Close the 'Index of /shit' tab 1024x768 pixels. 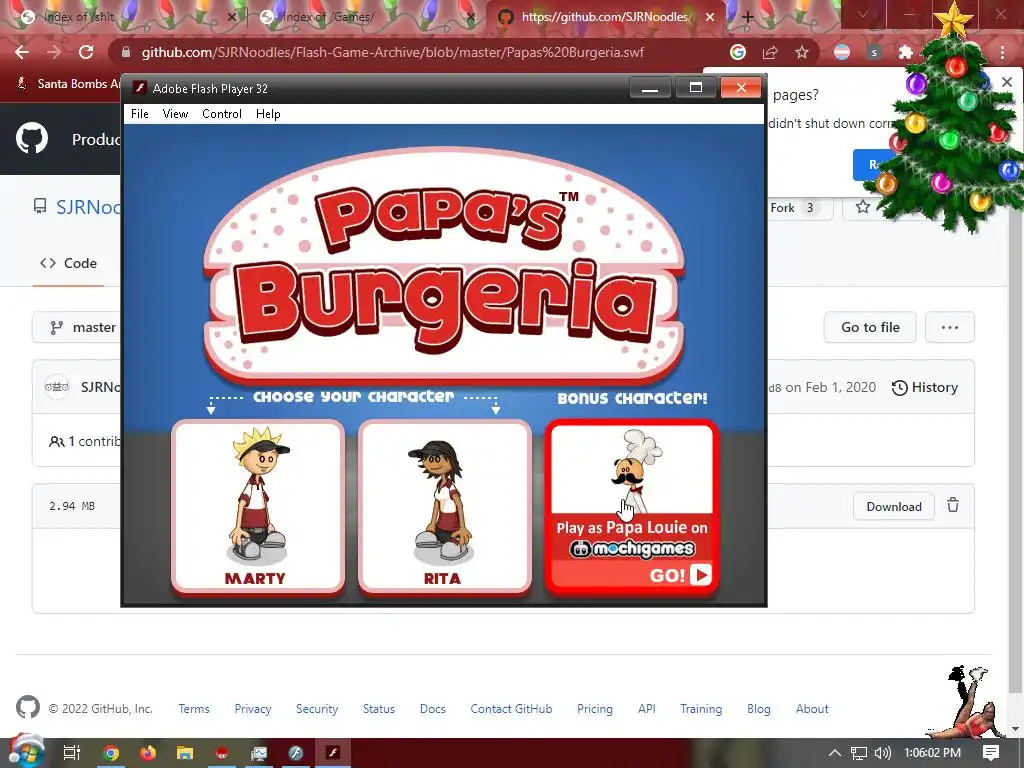[x=231, y=17]
